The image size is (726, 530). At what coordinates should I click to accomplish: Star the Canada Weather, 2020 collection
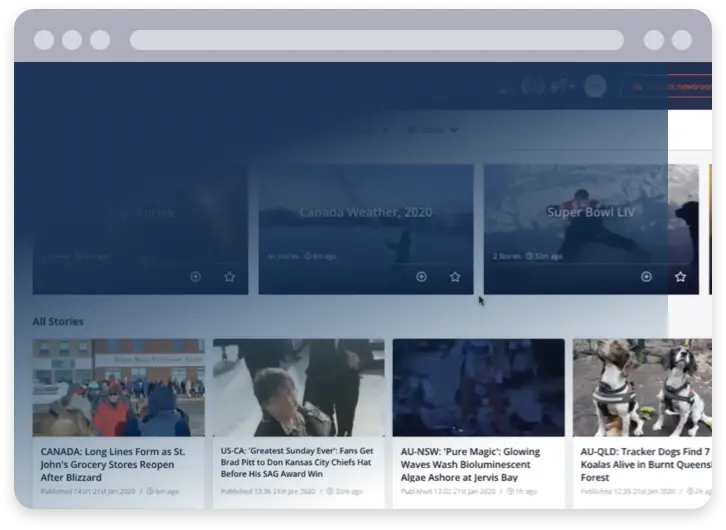pyautogui.click(x=455, y=277)
